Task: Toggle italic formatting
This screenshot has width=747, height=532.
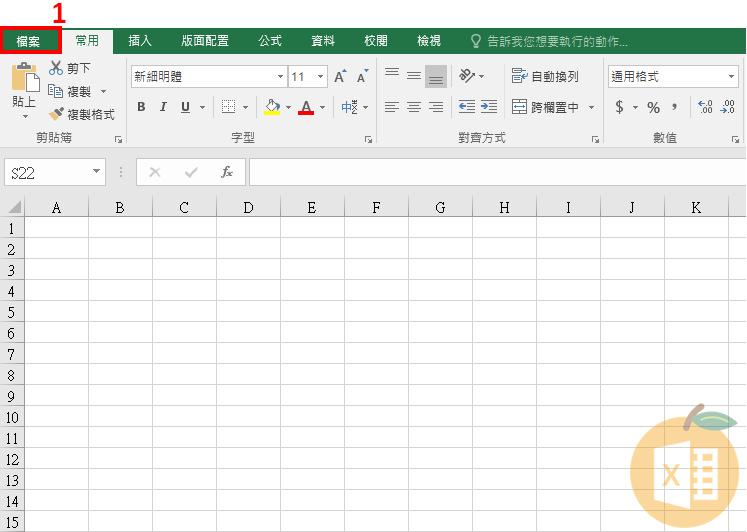Action: [x=163, y=107]
